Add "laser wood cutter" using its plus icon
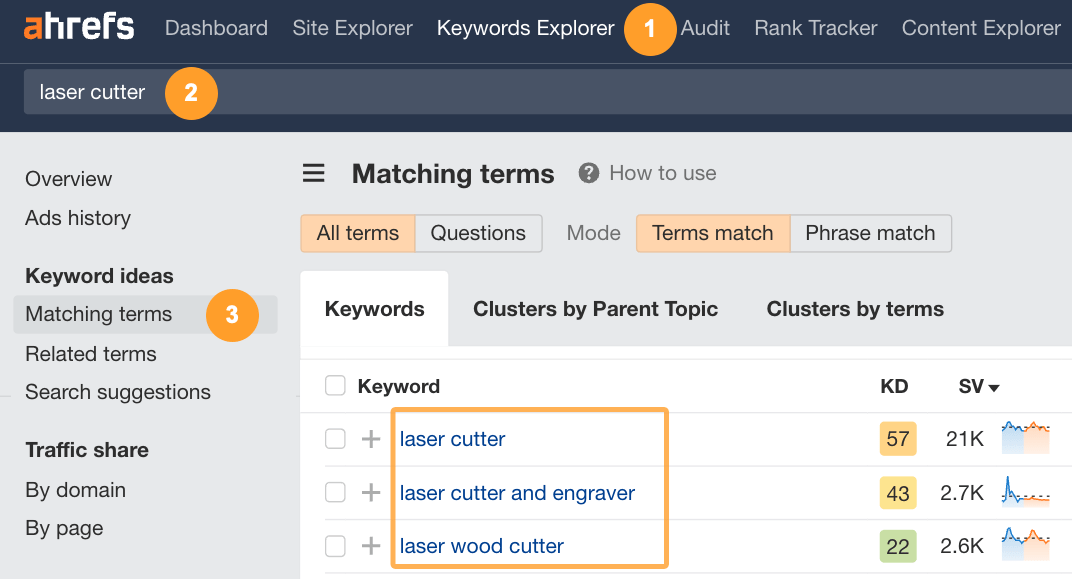Screen dimensions: 1072x579 (x=370, y=546)
